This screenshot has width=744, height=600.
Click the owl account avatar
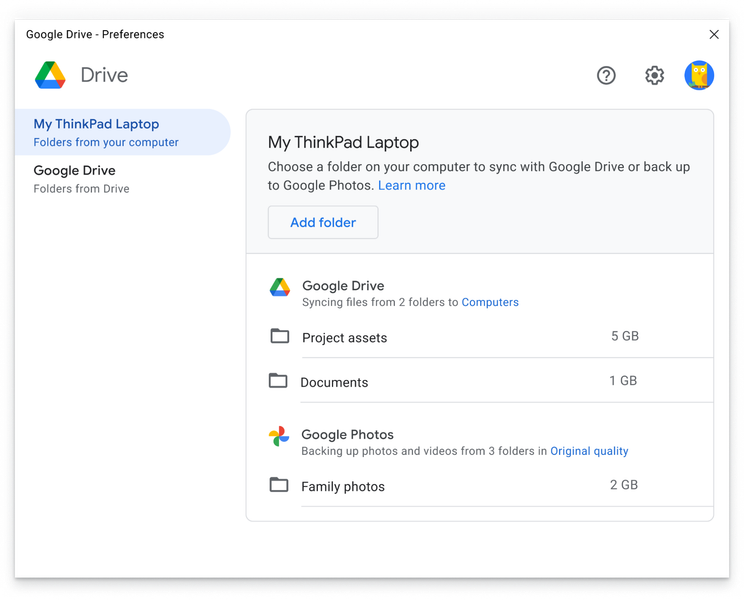click(699, 75)
